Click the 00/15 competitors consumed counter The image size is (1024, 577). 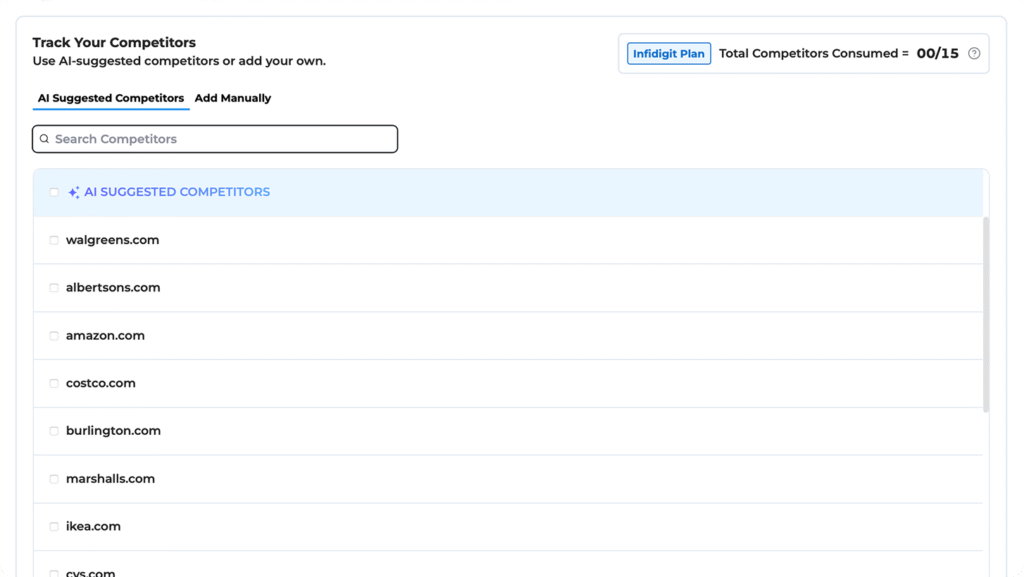point(937,54)
